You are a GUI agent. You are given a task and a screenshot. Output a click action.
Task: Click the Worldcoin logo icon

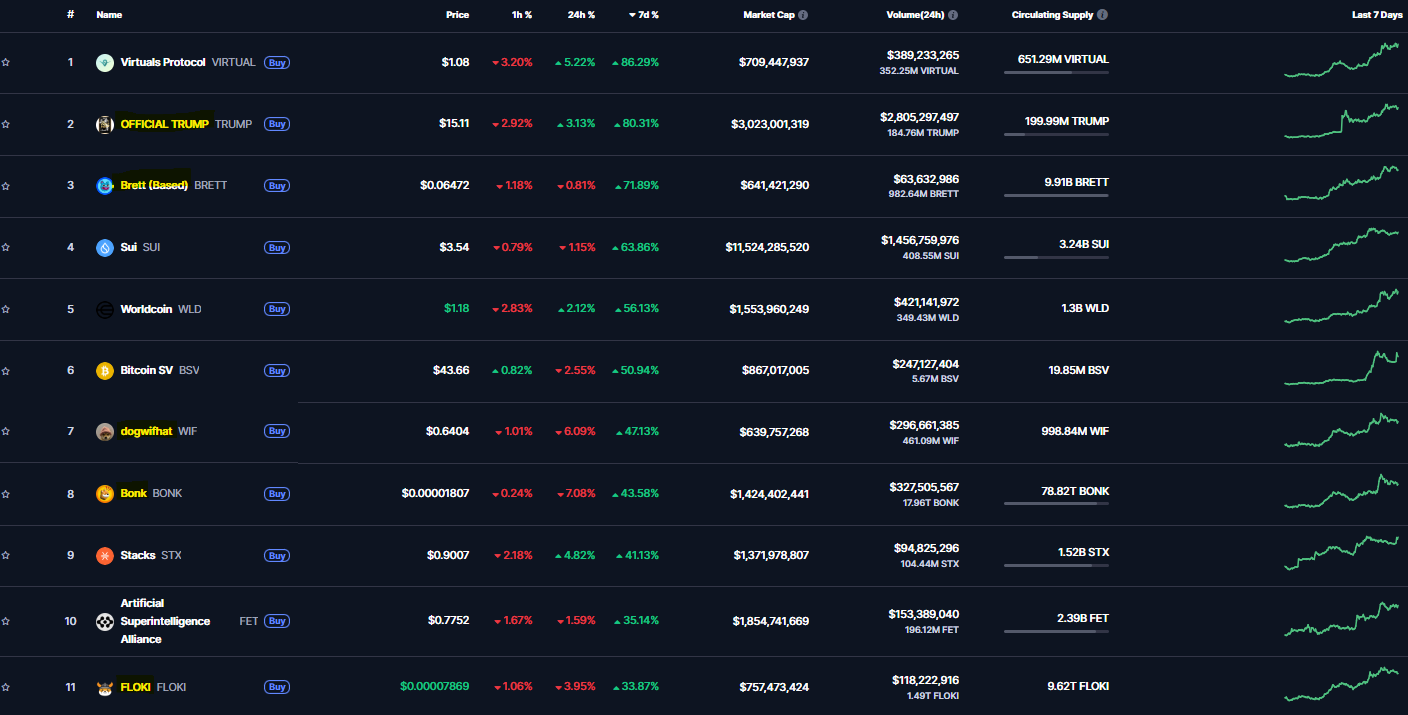[x=105, y=310]
